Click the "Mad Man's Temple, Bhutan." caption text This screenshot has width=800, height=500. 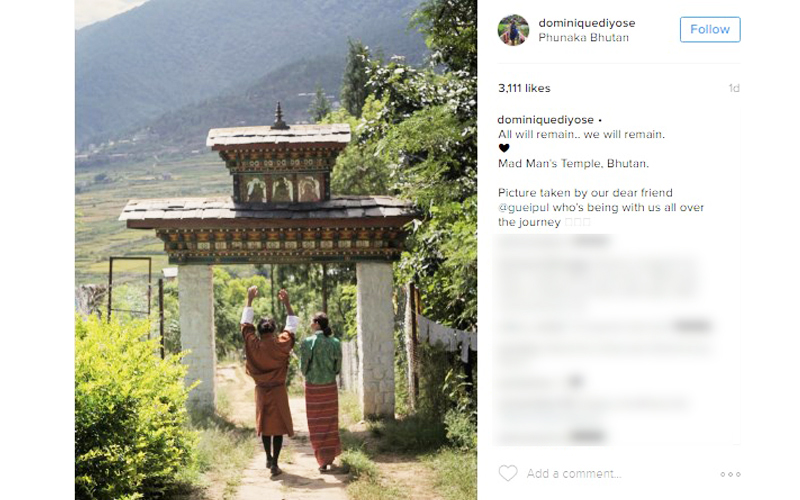pos(573,164)
